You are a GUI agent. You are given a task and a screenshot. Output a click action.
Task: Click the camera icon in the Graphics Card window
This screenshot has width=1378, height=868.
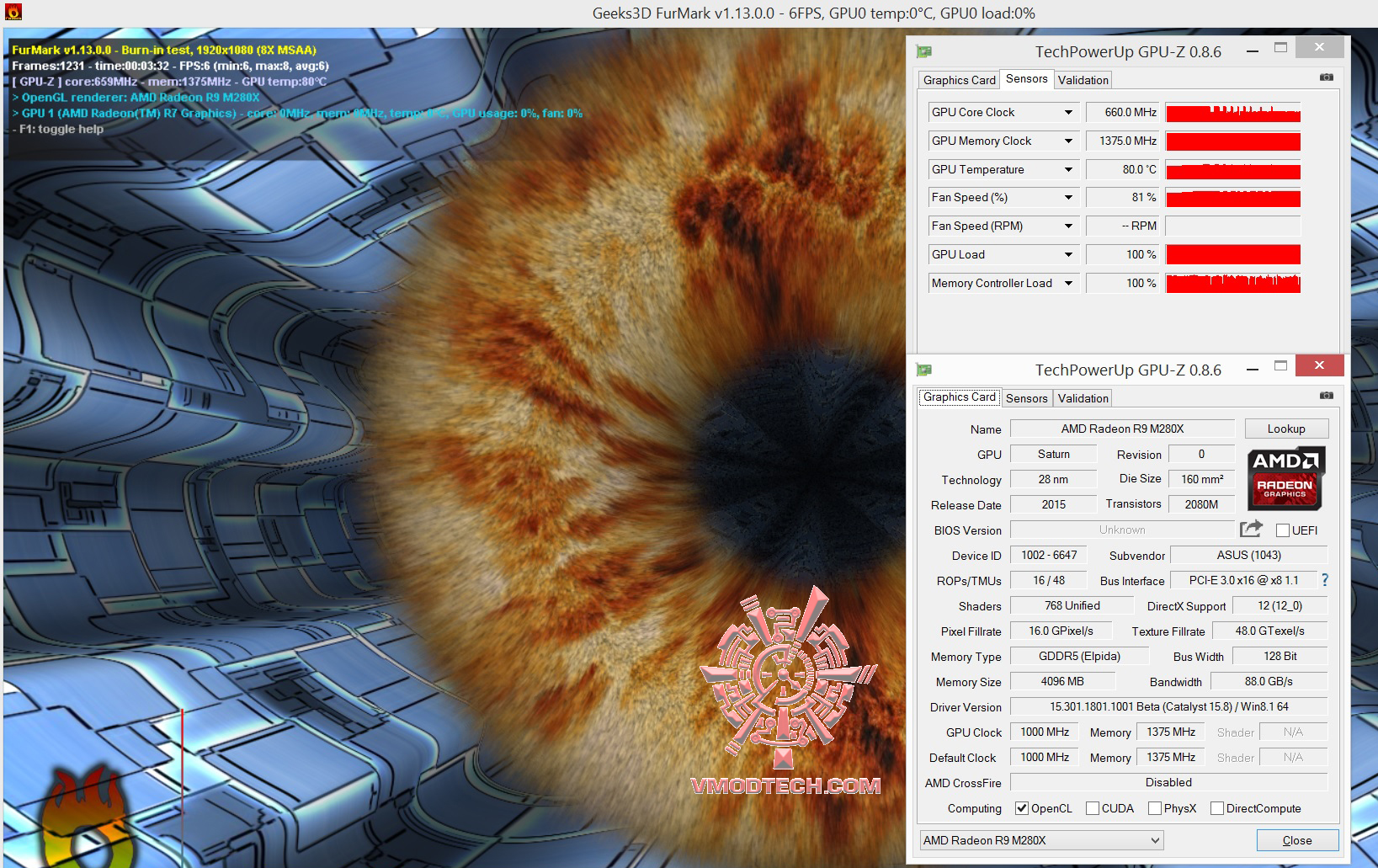point(1327,396)
